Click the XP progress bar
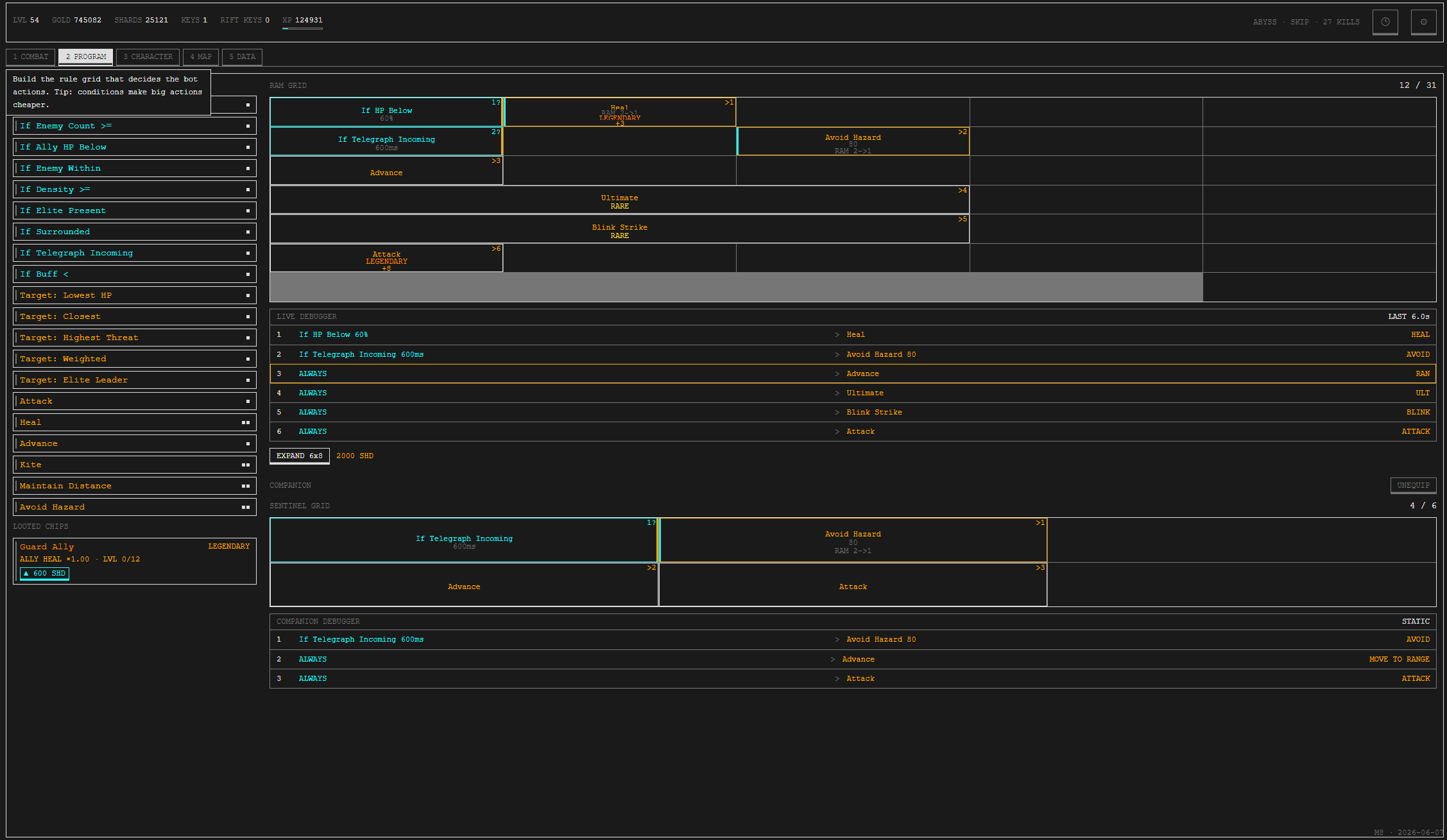 pos(302,28)
